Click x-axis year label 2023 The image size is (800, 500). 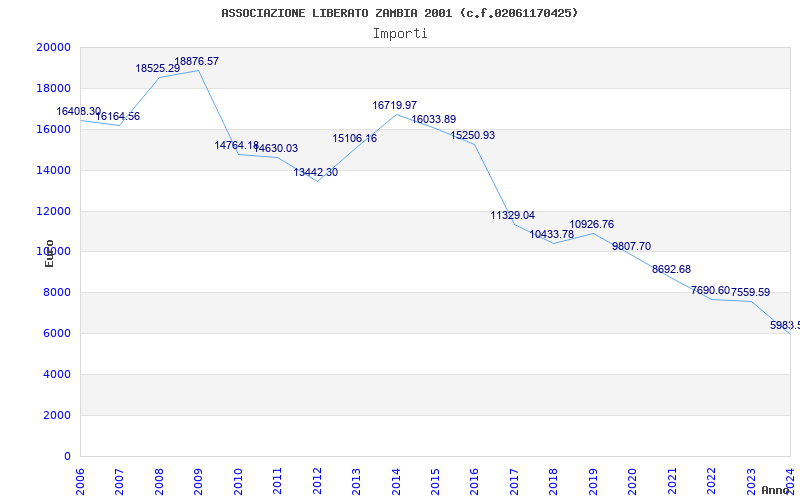[751, 481]
